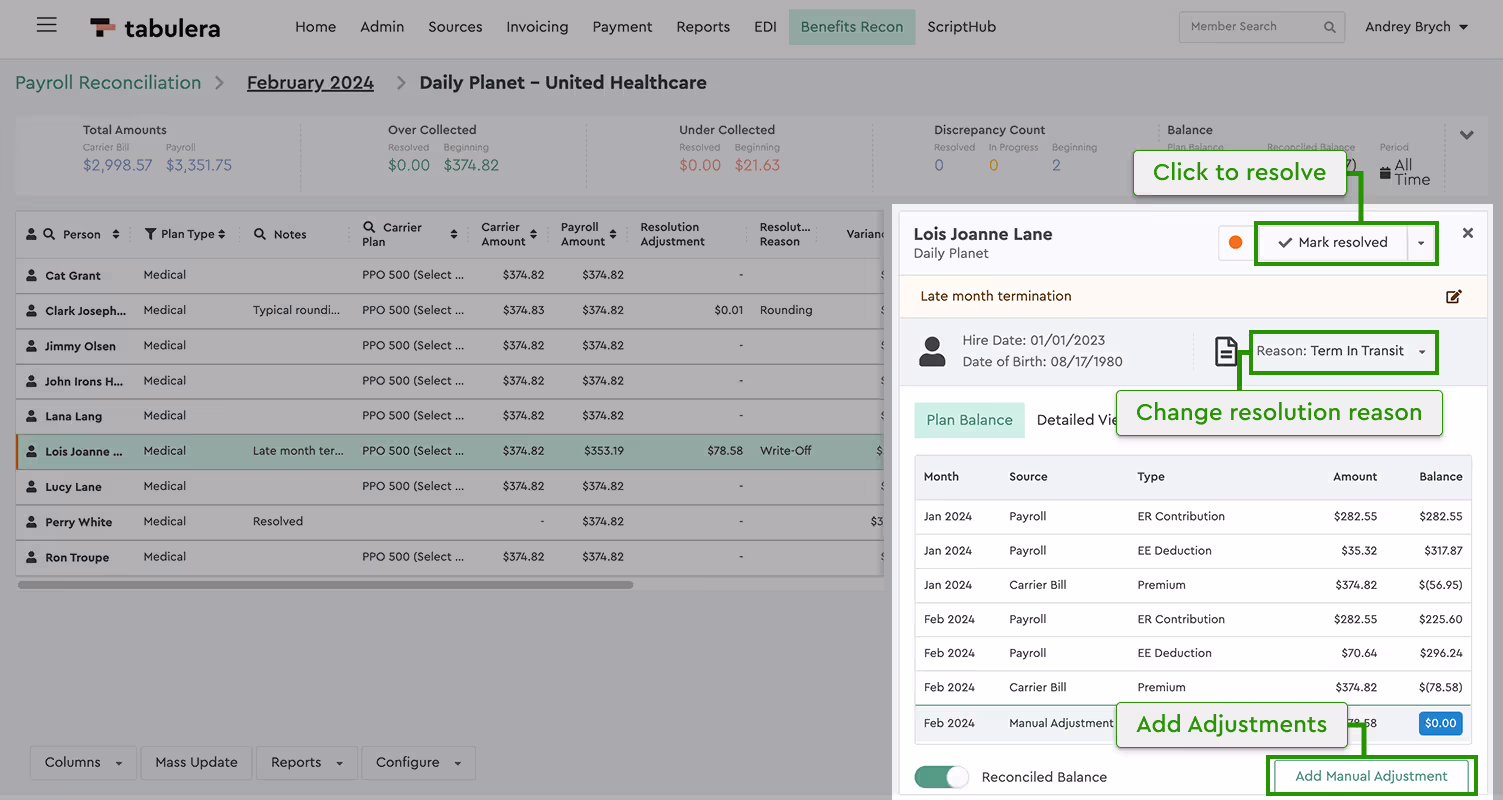
Task: Open the Reports dropdown button at bottom
Action: tap(306, 762)
